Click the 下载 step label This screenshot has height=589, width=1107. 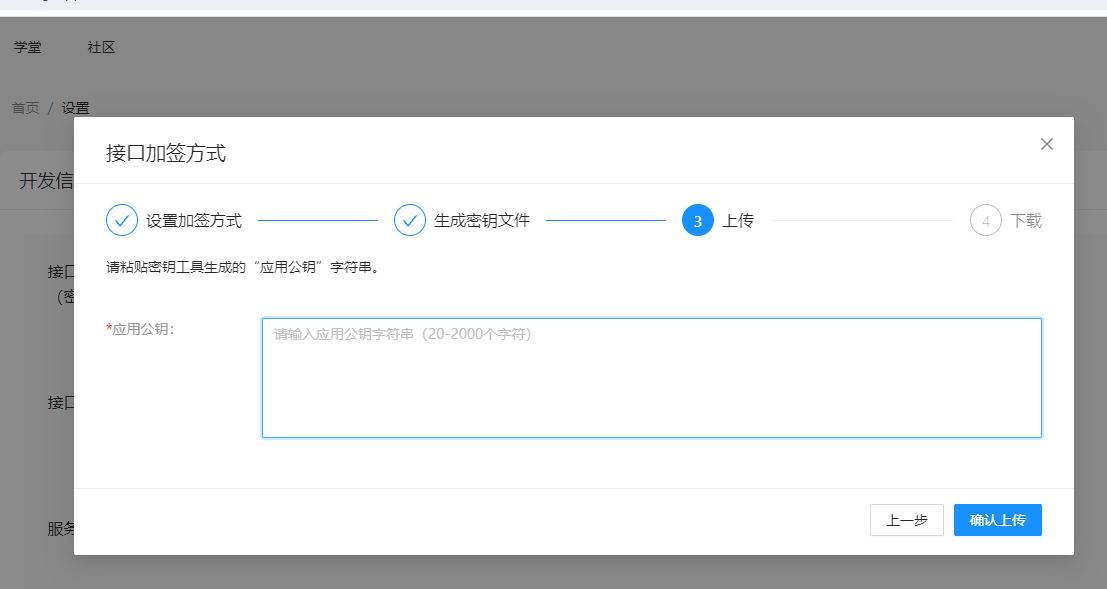(1026, 221)
